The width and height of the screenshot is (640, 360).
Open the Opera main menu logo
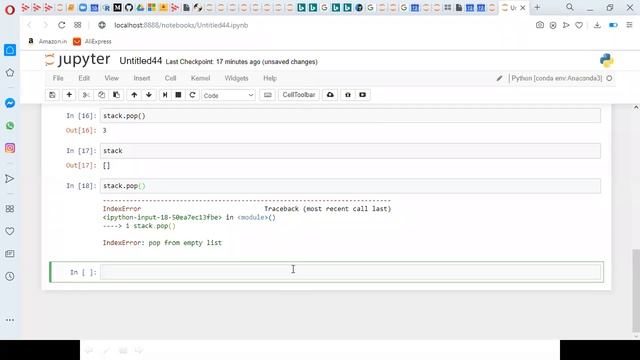[10, 9]
